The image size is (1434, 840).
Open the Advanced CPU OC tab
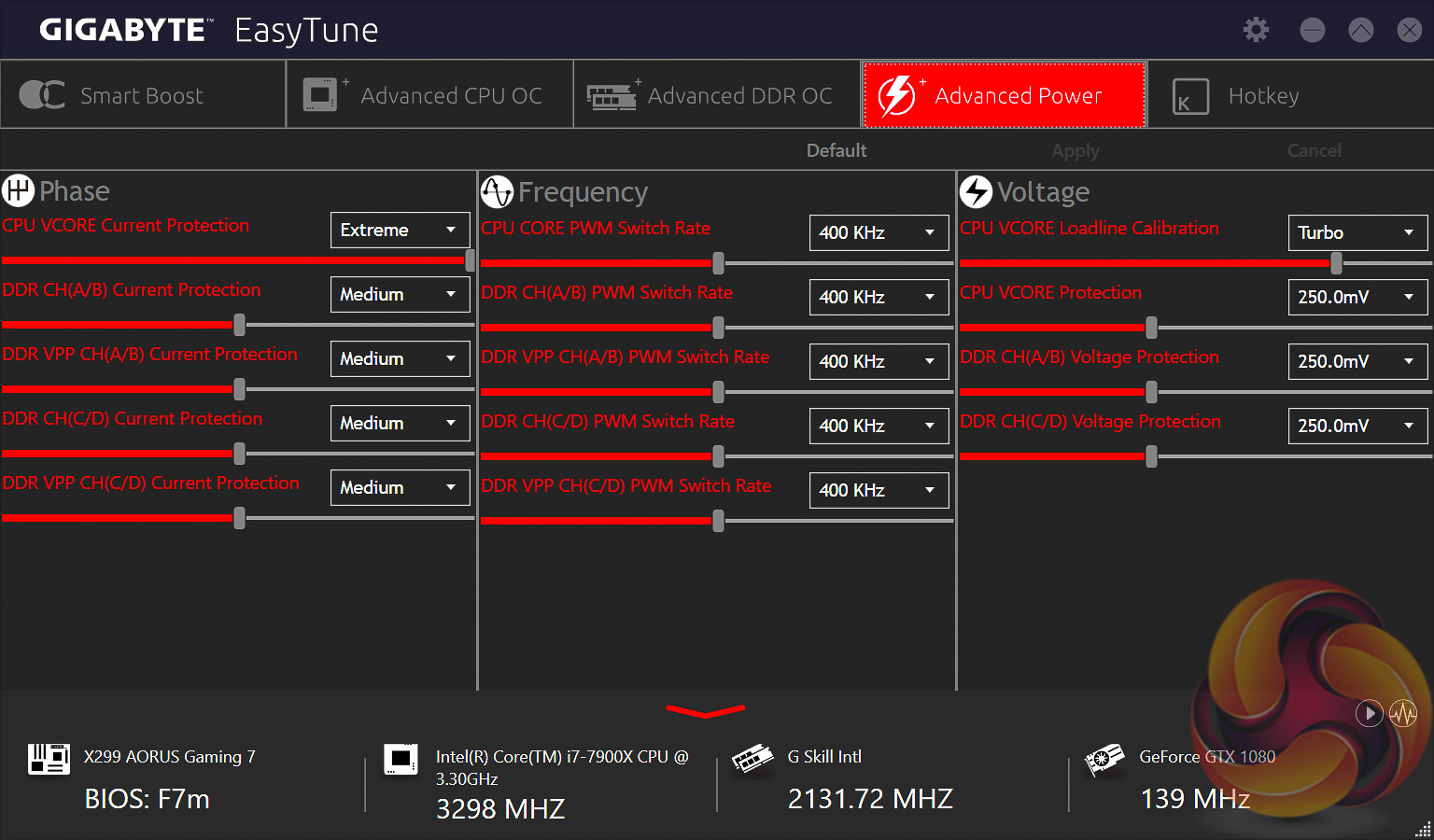[x=430, y=94]
